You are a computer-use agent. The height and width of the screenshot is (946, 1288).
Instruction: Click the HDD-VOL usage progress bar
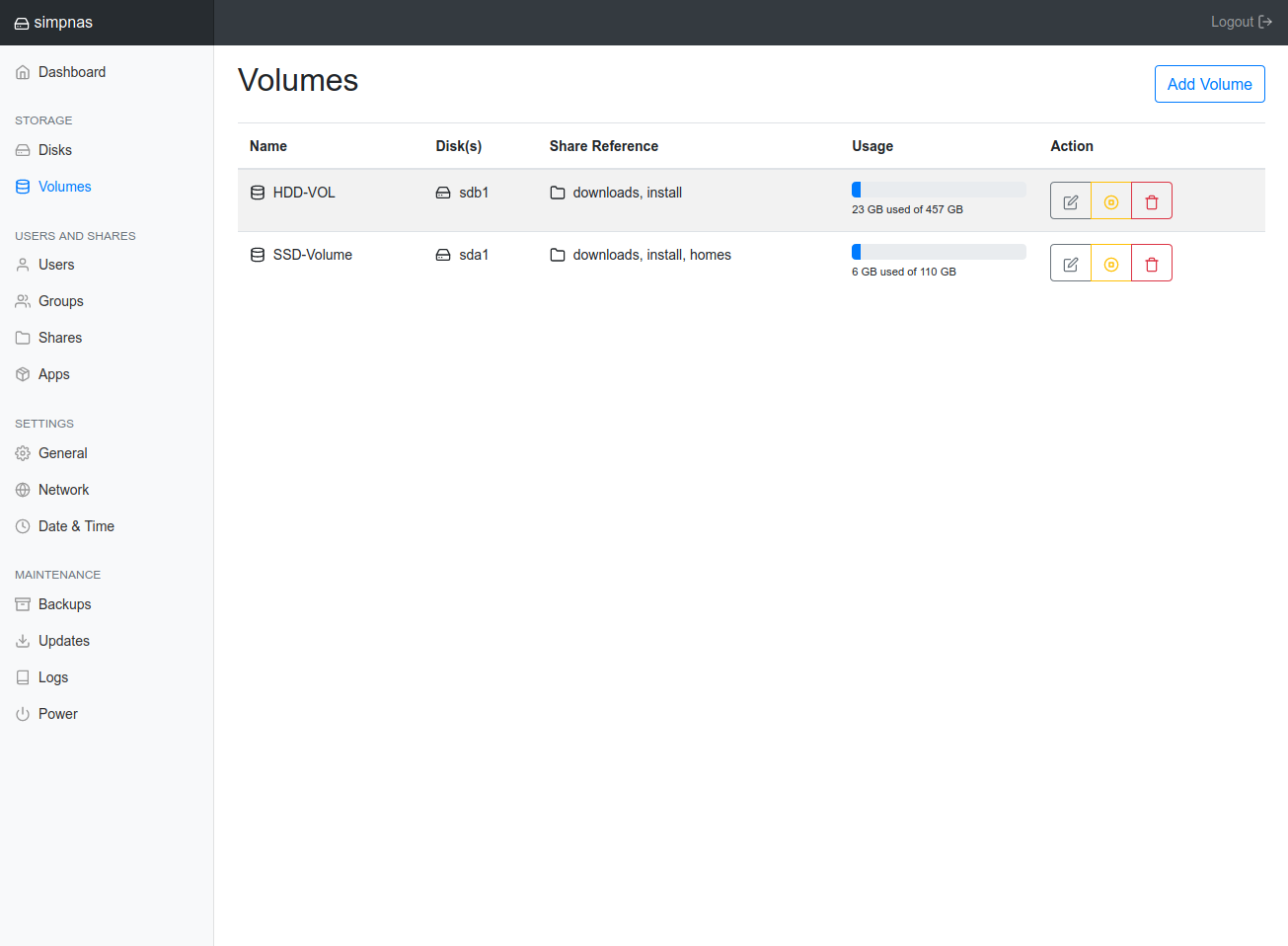(x=938, y=190)
